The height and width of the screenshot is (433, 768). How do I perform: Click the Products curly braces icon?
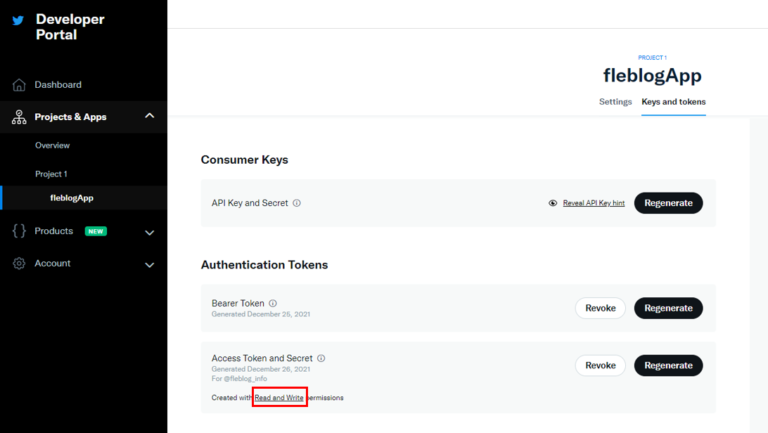click(x=19, y=231)
